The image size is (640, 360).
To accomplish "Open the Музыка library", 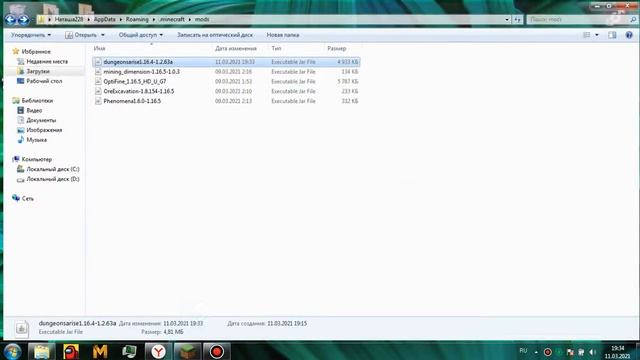I will point(36,140).
